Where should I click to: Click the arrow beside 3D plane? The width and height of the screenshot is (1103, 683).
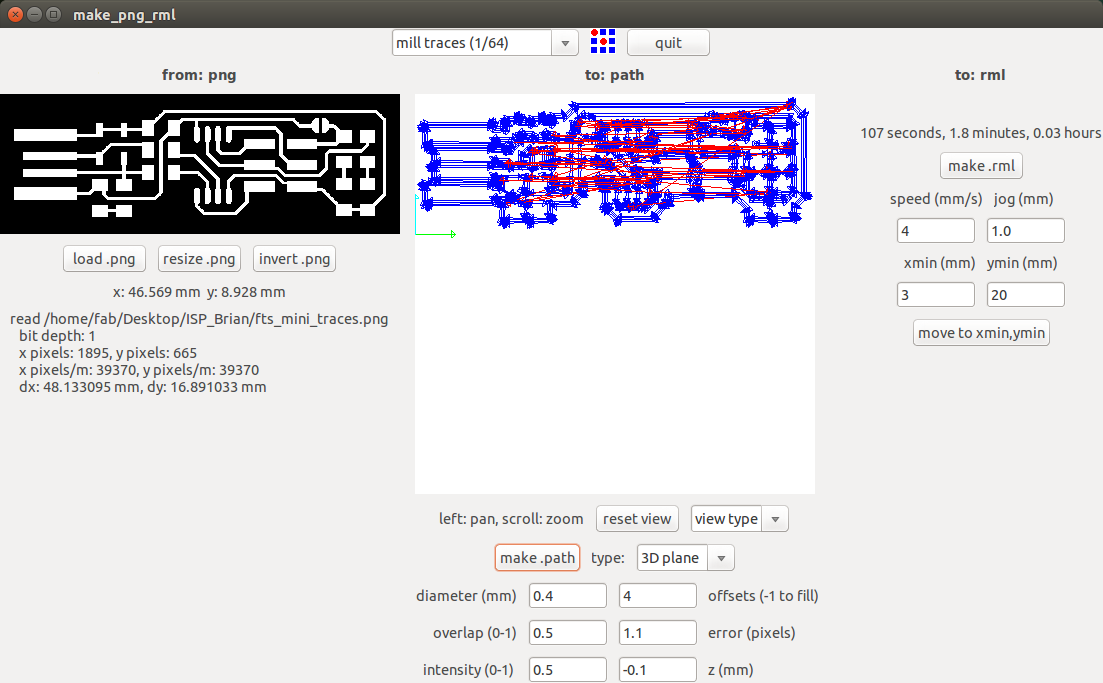click(721, 558)
